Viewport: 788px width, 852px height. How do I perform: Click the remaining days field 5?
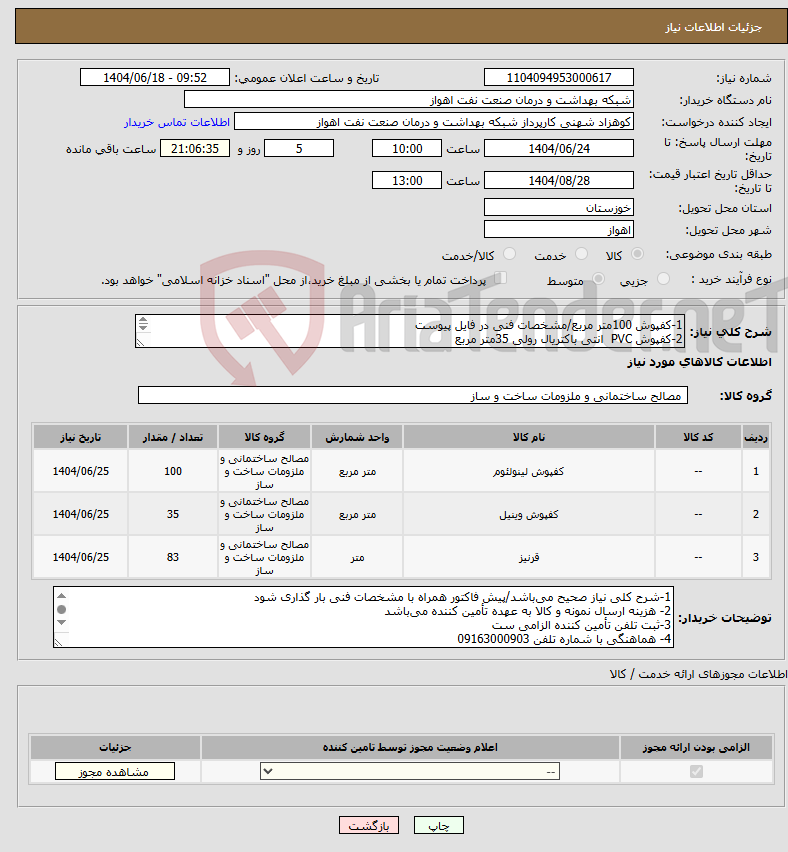click(299, 148)
